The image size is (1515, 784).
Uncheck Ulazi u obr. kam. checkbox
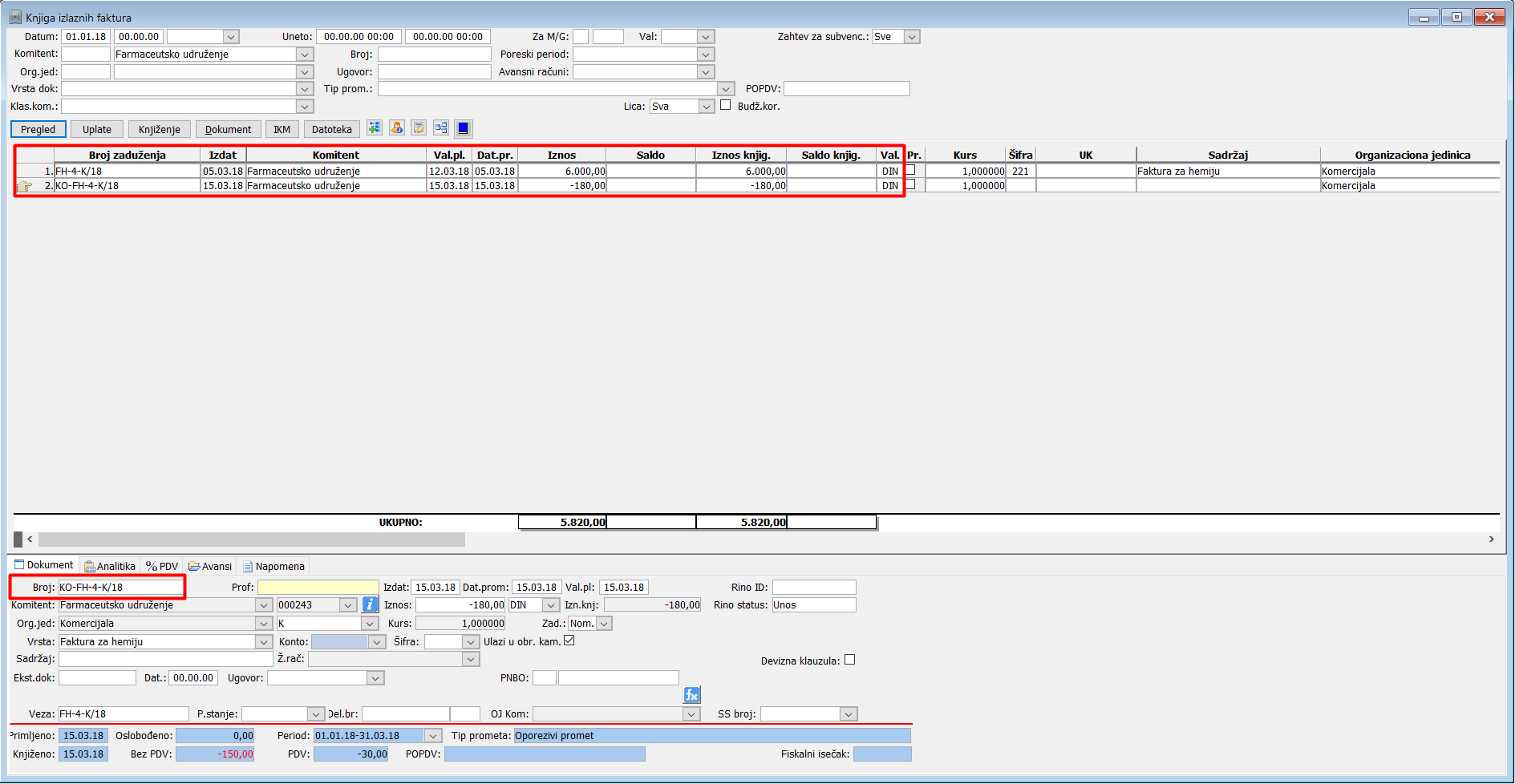point(569,641)
